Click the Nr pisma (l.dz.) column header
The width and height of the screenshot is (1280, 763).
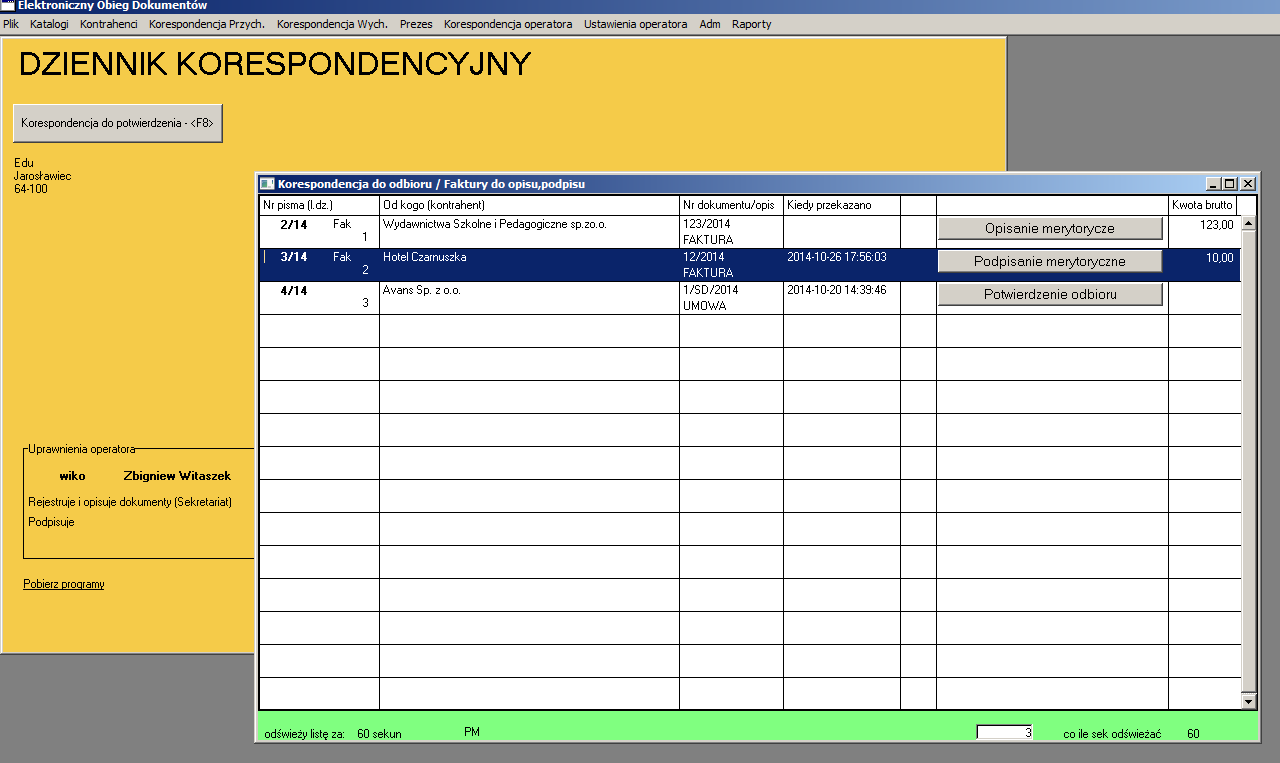click(x=319, y=205)
